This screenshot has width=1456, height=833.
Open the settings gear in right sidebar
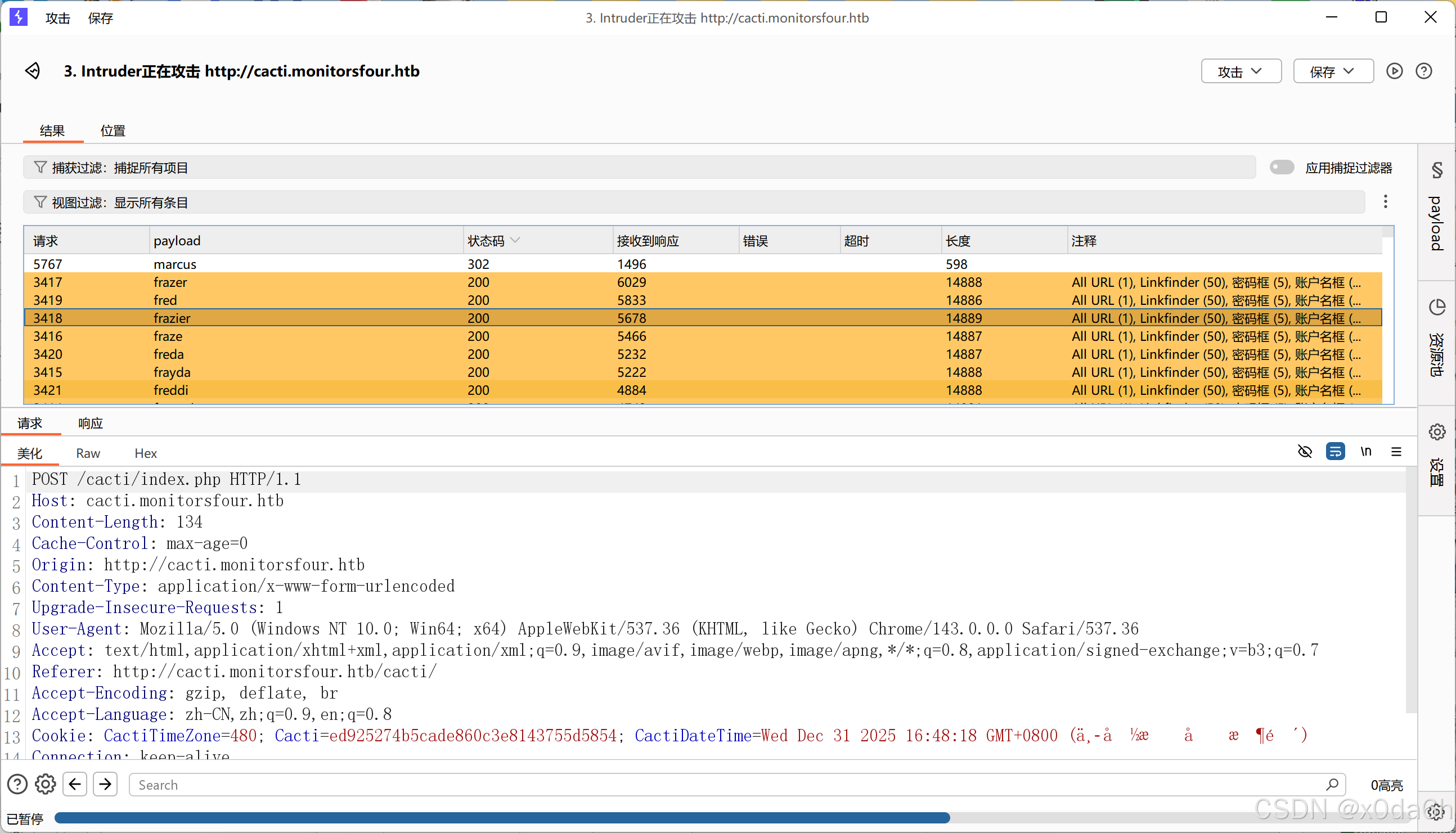coord(1436,432)
